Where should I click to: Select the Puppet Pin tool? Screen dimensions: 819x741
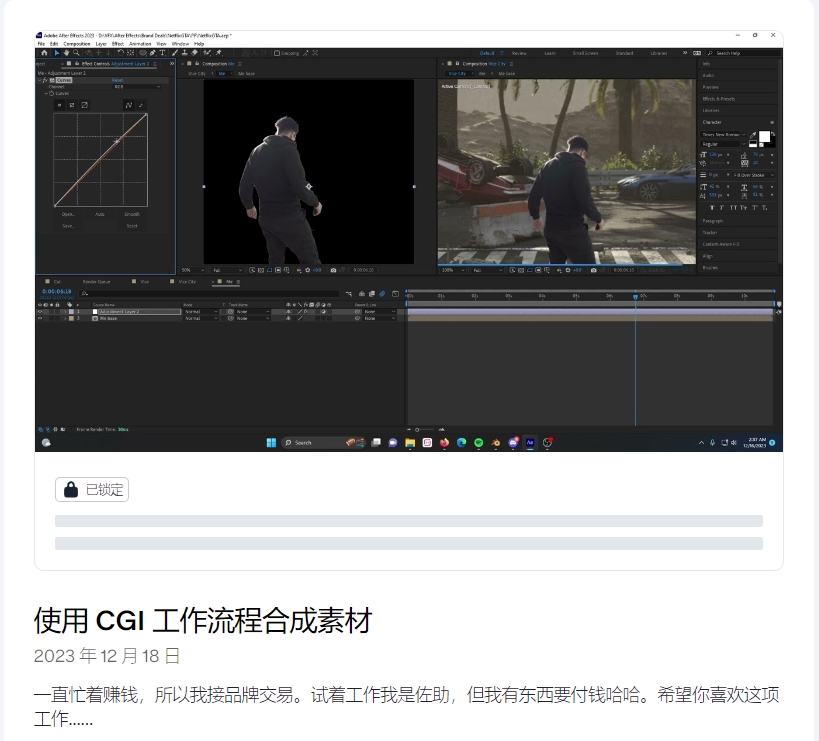[x=218, y=53]
